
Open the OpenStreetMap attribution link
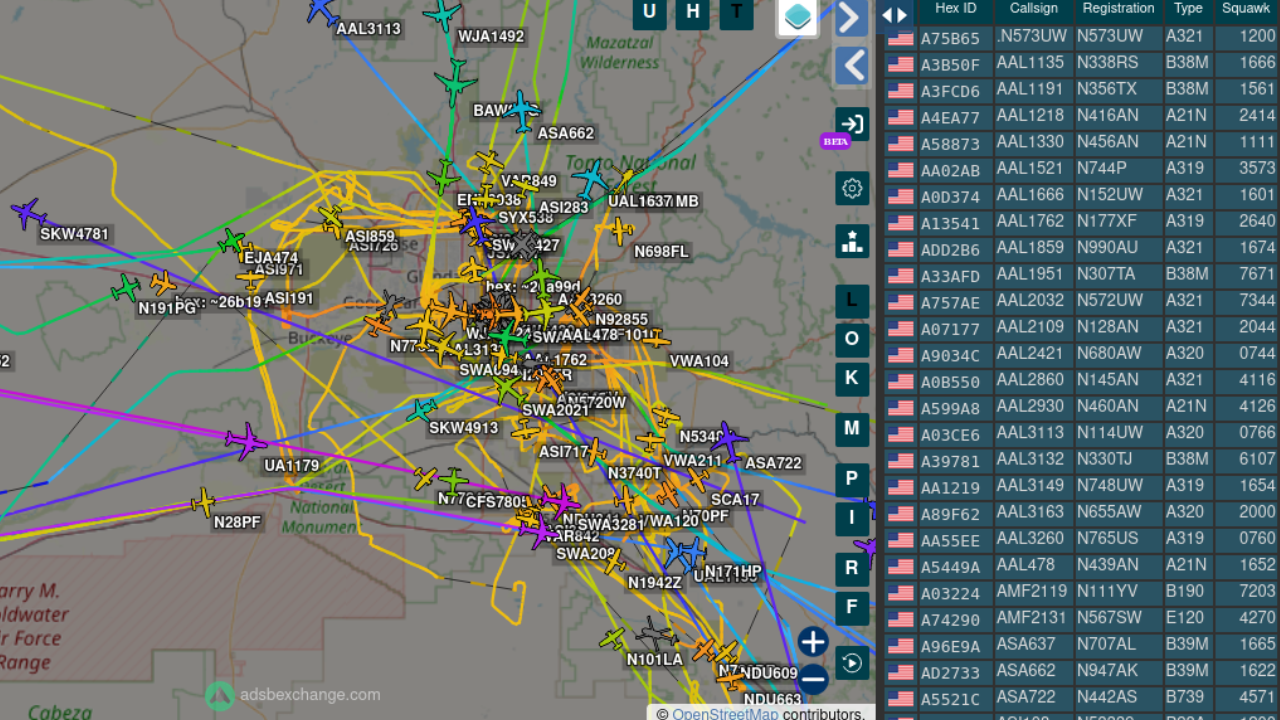click(x=725, y=713)
